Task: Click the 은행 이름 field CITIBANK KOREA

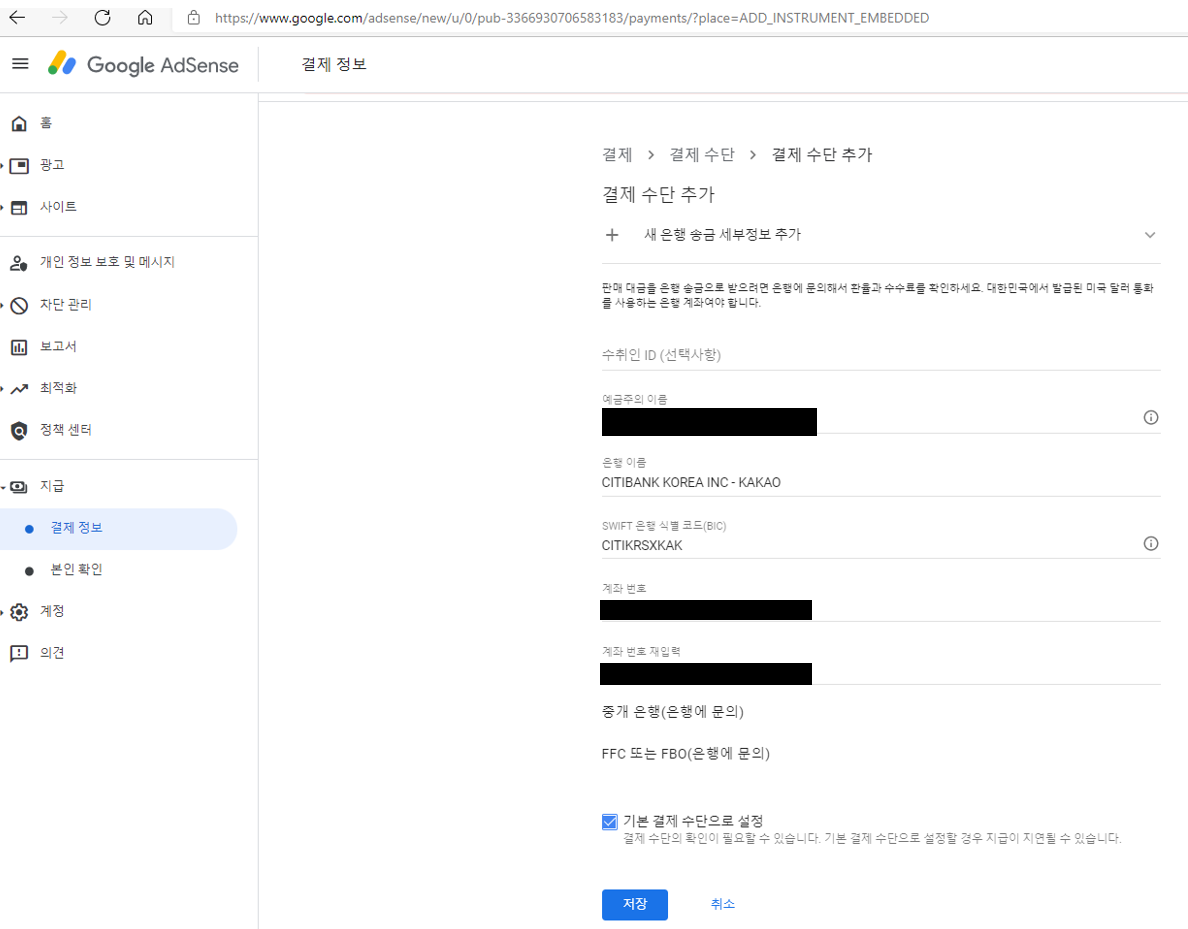Action: [880, 482]
